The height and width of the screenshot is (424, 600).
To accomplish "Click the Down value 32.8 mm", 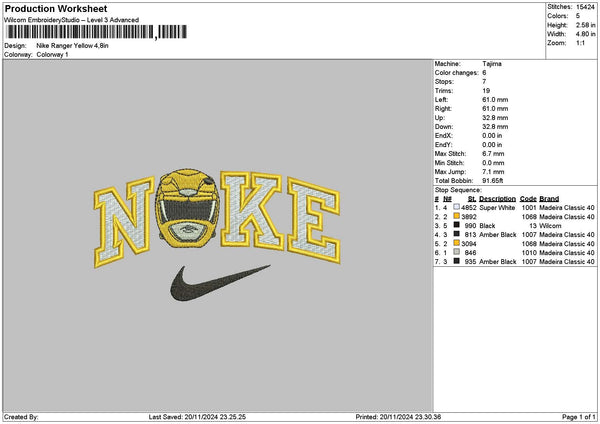I will point(495,127).
